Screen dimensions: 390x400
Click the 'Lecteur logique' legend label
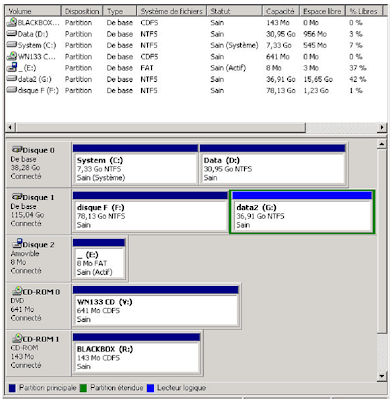(182, 388)
